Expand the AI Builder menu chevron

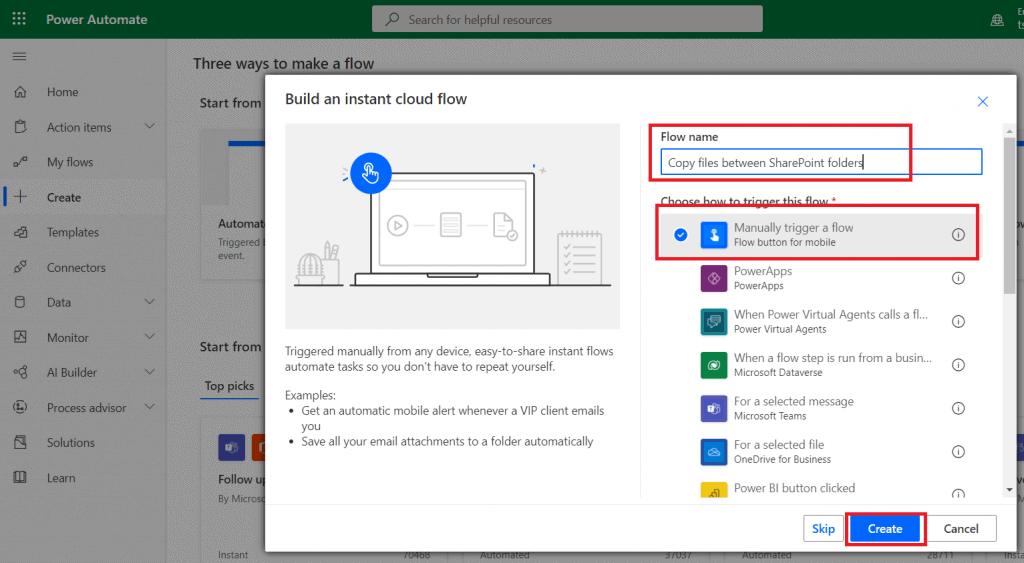[x=150, y=372]
